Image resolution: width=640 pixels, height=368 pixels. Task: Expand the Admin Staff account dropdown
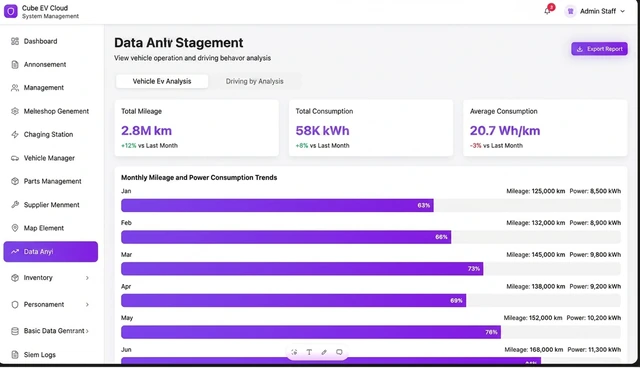622,11
